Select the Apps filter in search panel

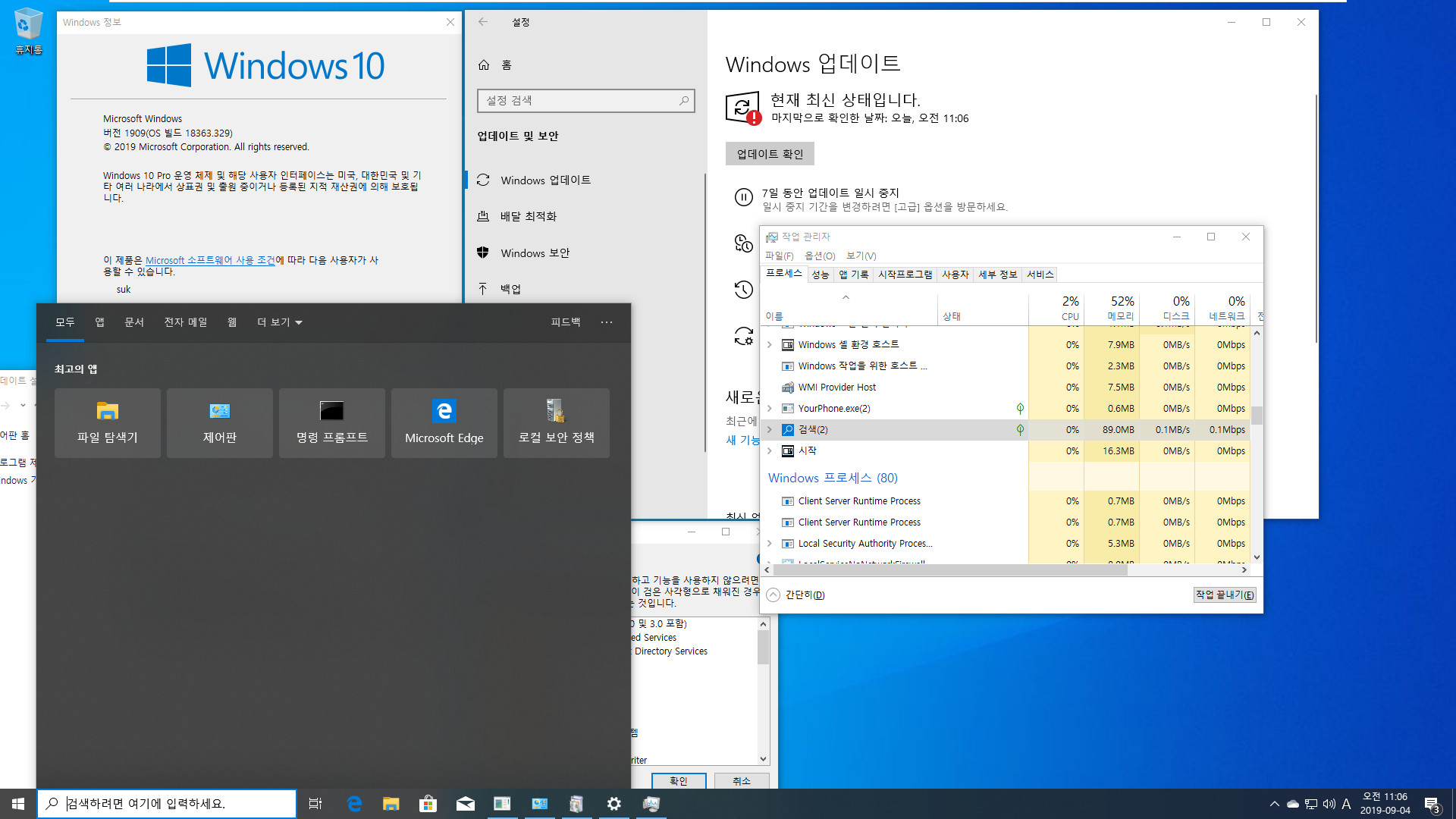click(x=99, y=322)
